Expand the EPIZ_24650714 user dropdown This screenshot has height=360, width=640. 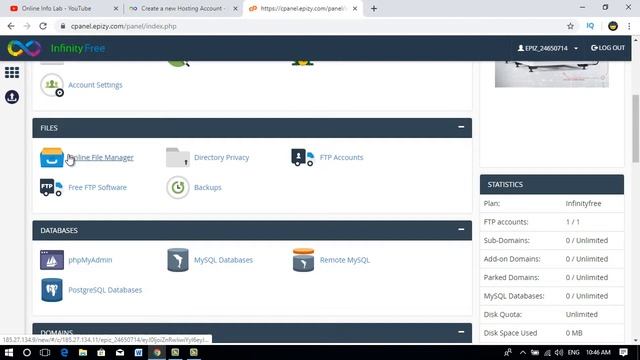(548, 48)
